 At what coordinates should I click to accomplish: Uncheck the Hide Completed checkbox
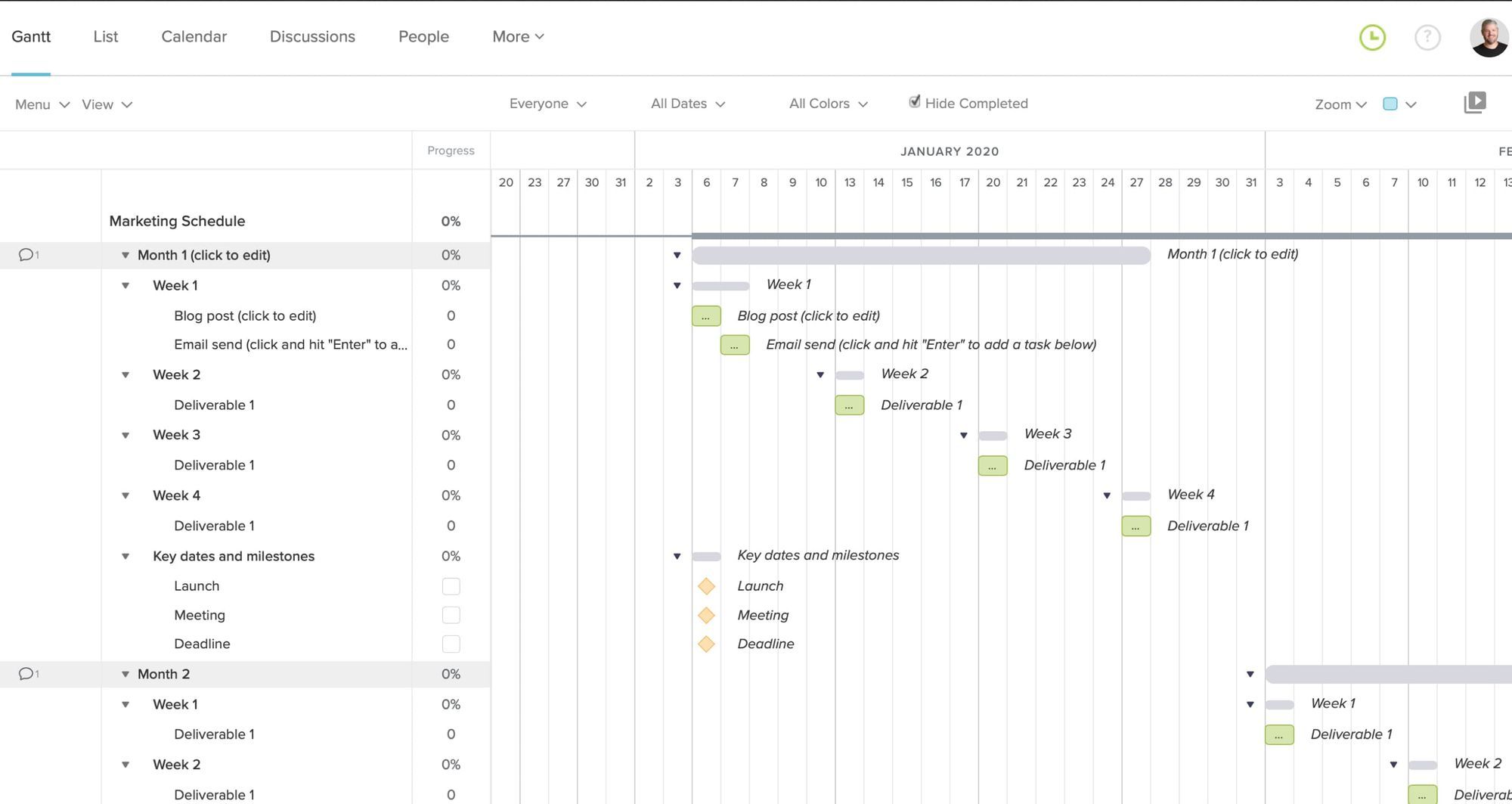tap(916, 101)
